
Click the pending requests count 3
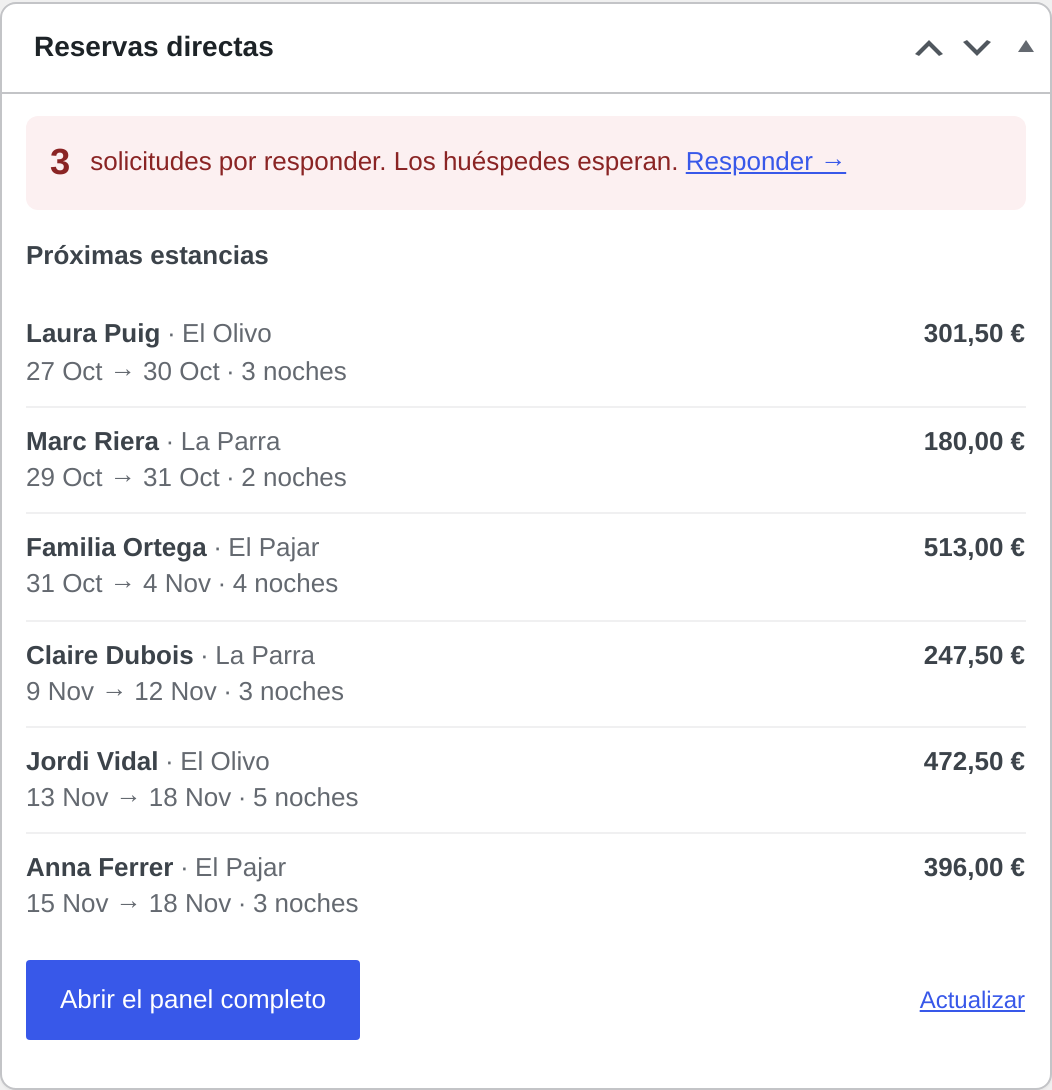click(x=60, y=162)
